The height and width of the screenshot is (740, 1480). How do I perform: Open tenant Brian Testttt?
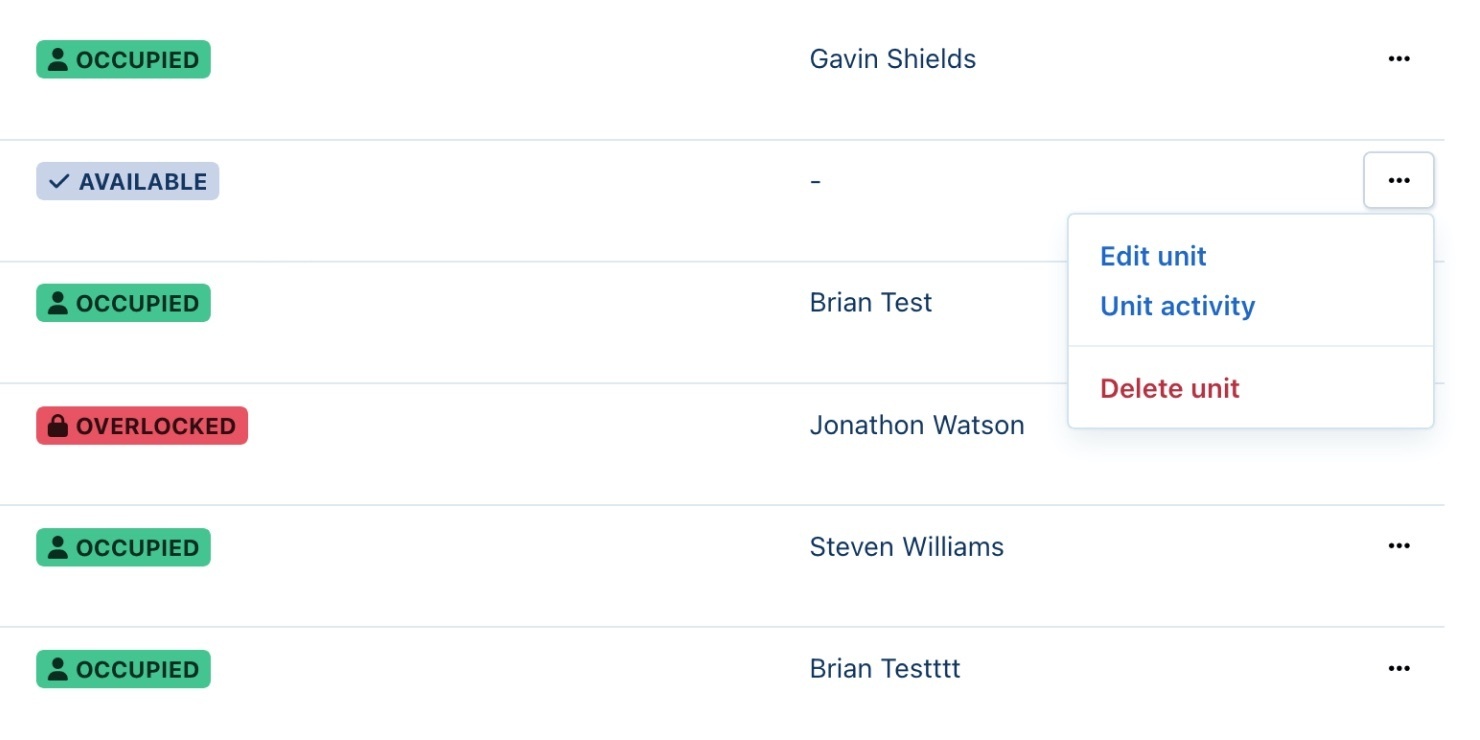point(884,669)
